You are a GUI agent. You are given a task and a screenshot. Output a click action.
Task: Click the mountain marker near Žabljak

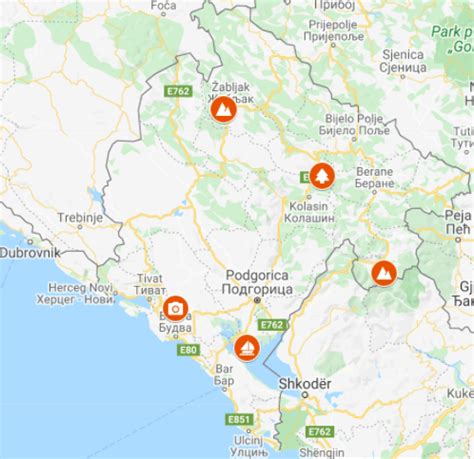(x=224, y=109)
